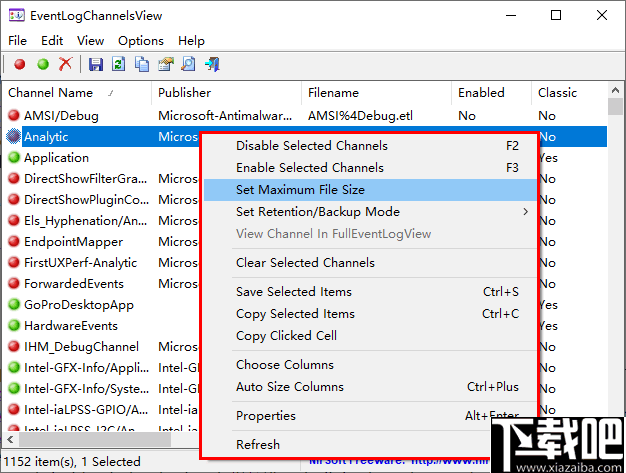This screenshot has width=626, height=473.
Task: Open the View menu
Action: click(90, 41)
